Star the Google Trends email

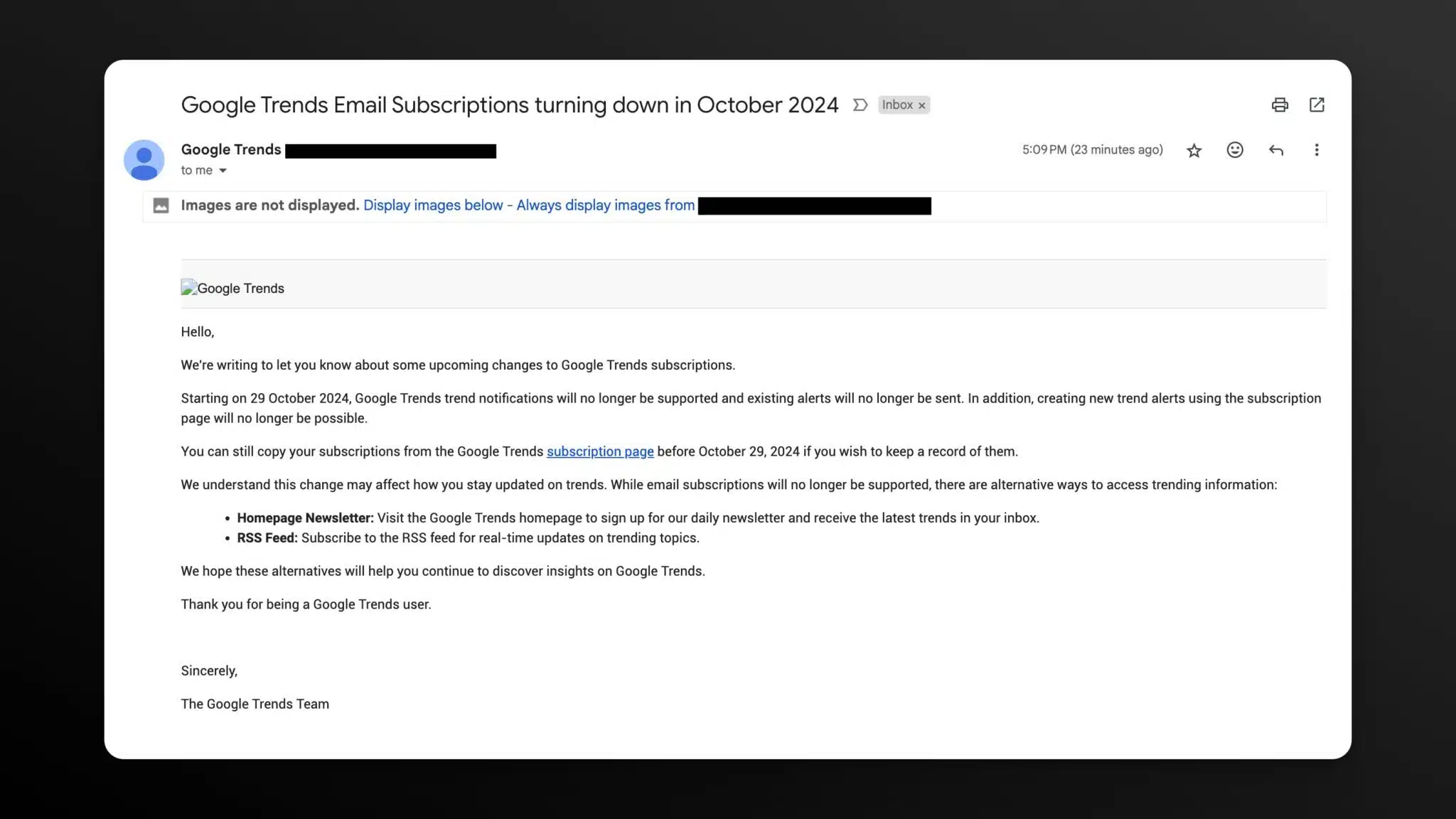tap(1194, 150)
